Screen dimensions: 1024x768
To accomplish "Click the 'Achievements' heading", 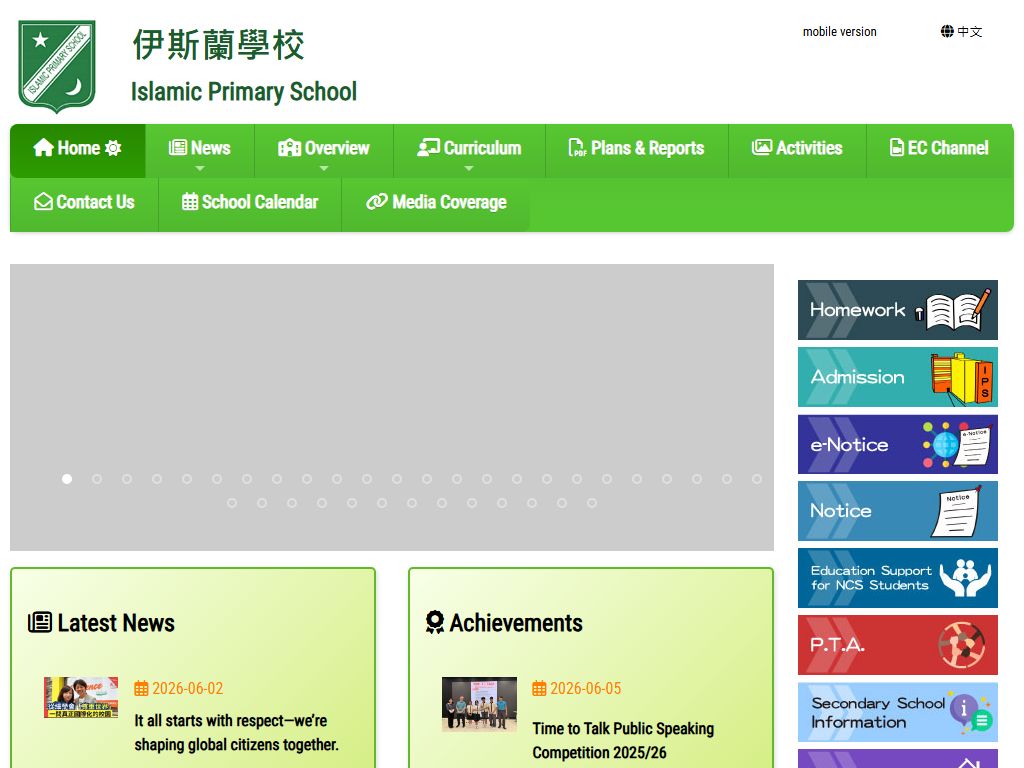I will click(x=516, y=623).
